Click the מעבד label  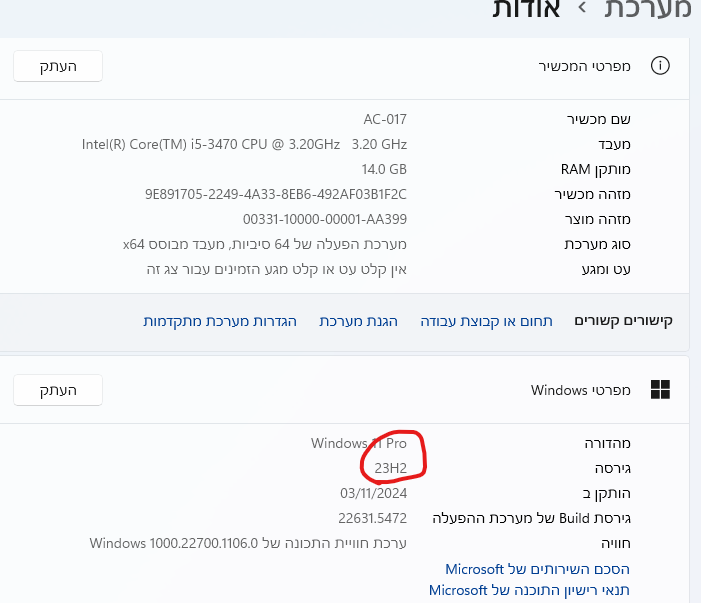click(614, 144)
